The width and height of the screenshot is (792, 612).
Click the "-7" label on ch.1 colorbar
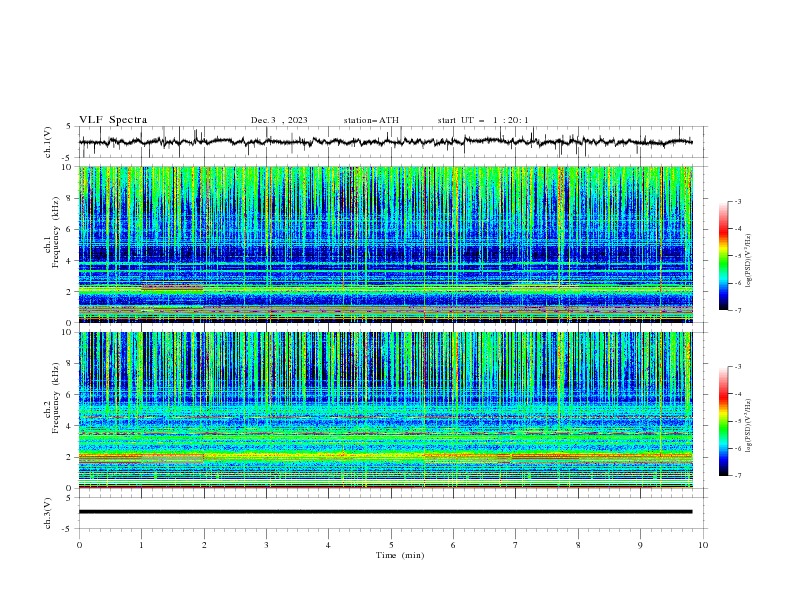[738, 310]
